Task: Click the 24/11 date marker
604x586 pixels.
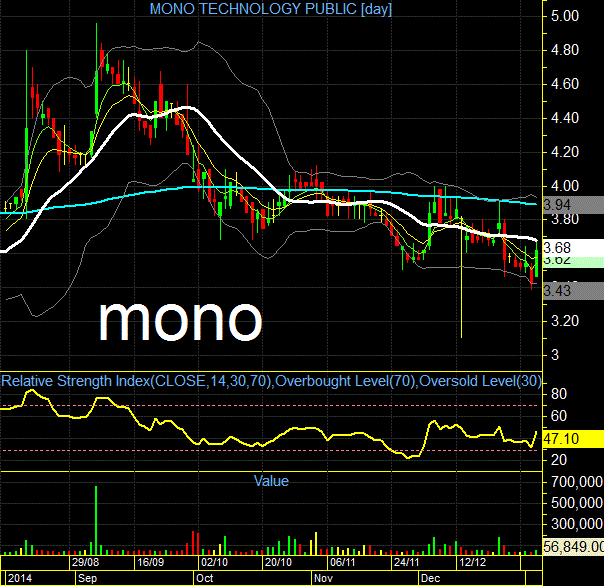Action: [406, 562]
